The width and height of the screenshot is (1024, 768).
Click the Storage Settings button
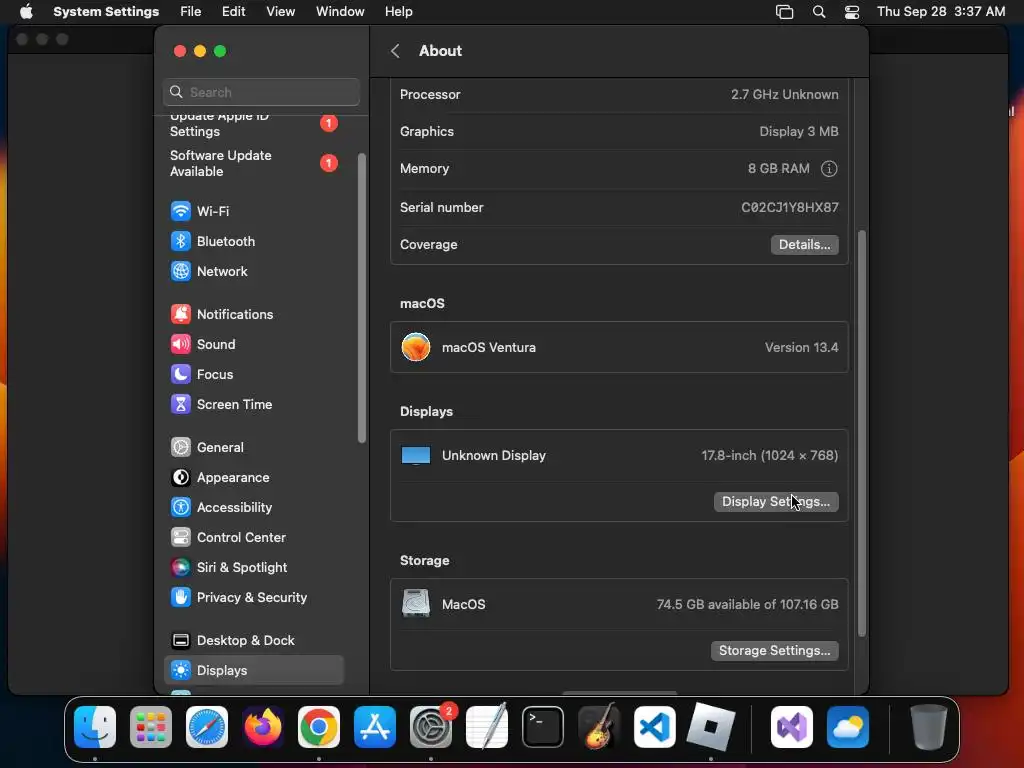(775, 650)
